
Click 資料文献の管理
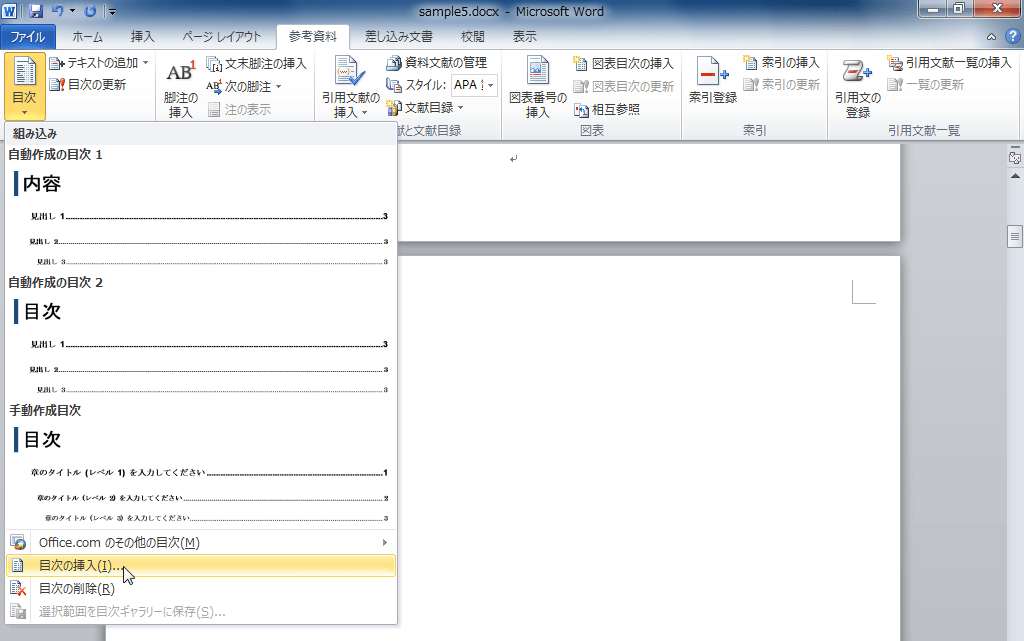click(436, 63)
